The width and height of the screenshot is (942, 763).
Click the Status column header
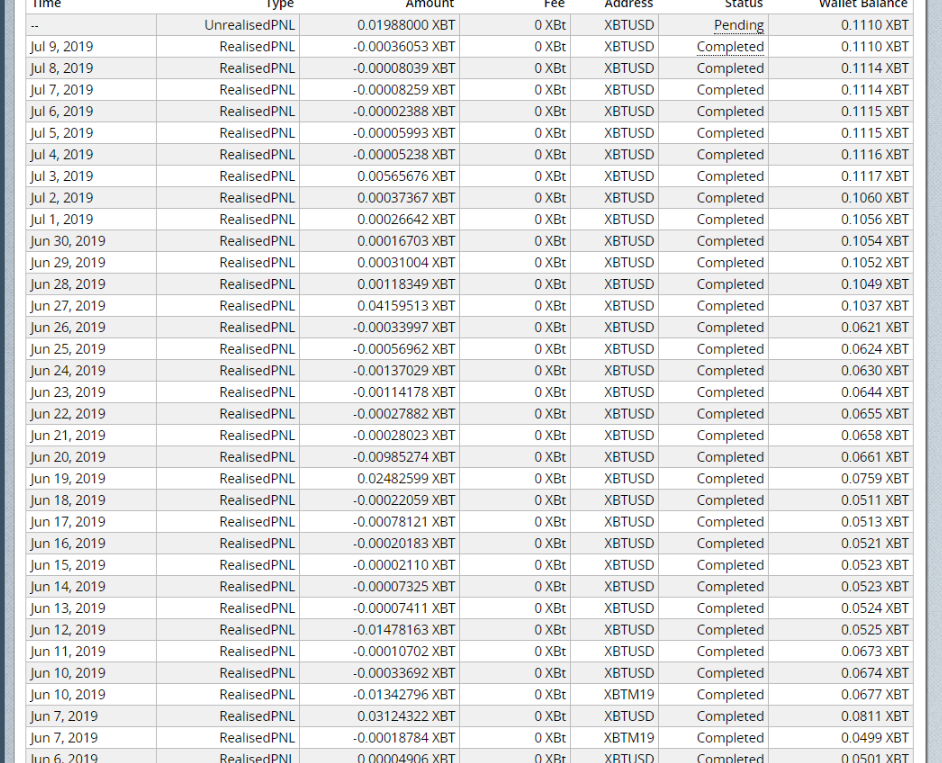click(743, 4)
